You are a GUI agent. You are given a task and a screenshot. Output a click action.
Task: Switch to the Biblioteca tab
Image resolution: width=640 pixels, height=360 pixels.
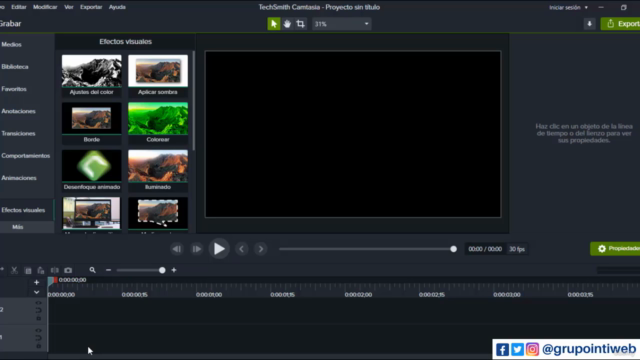pos(15,67)
